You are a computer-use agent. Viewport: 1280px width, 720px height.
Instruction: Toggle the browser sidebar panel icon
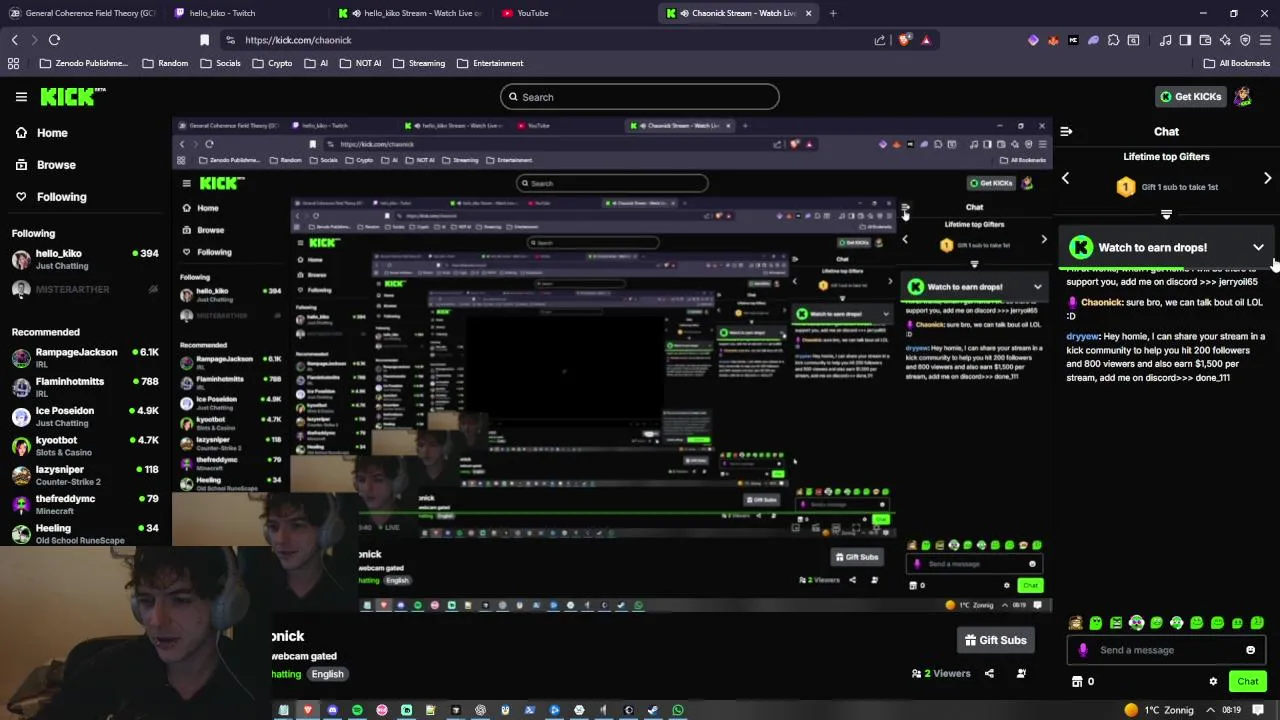1185,40
